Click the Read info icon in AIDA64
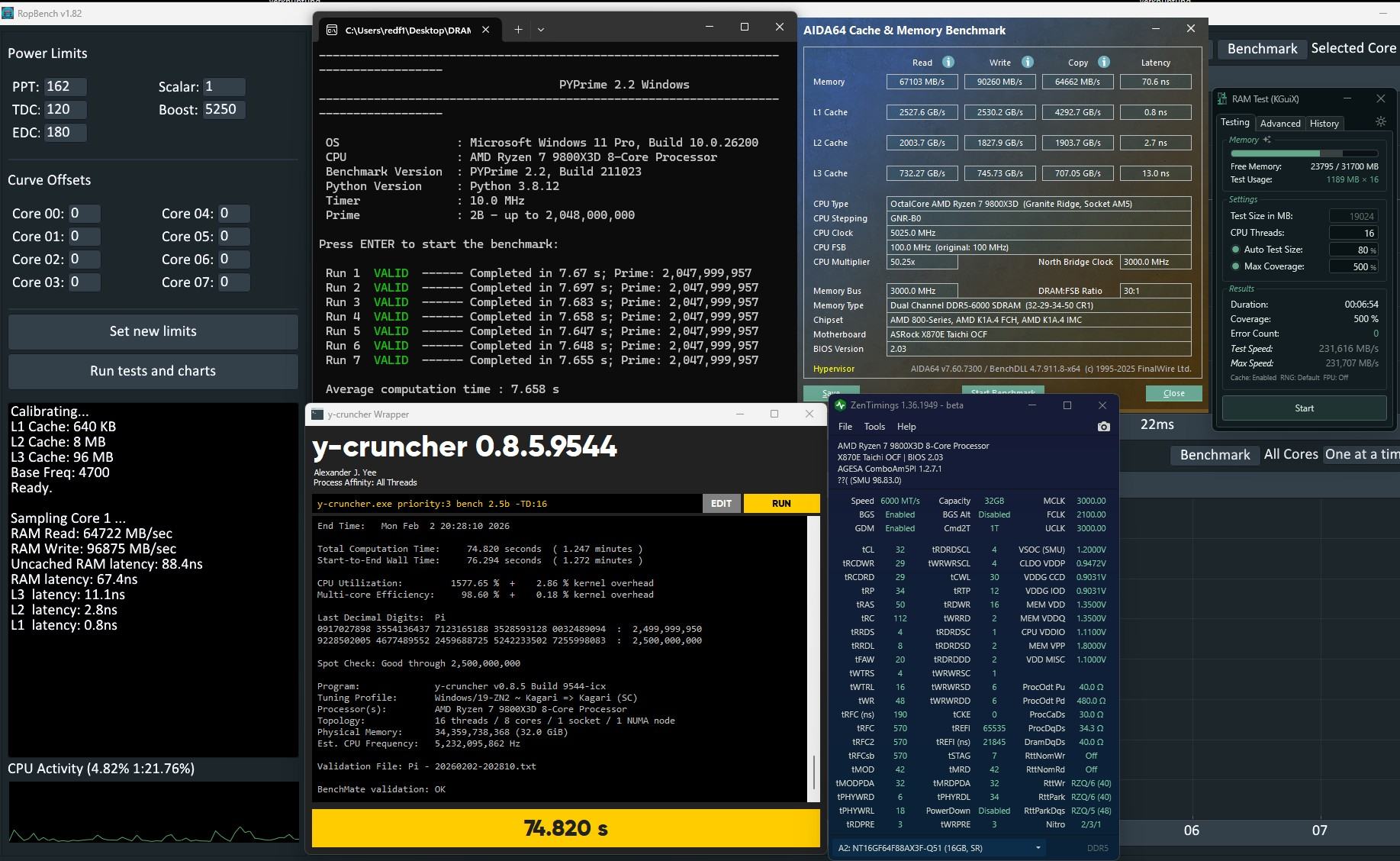Image resolution: width=1400 pixels, height=861 pixels. pos(948,62)
